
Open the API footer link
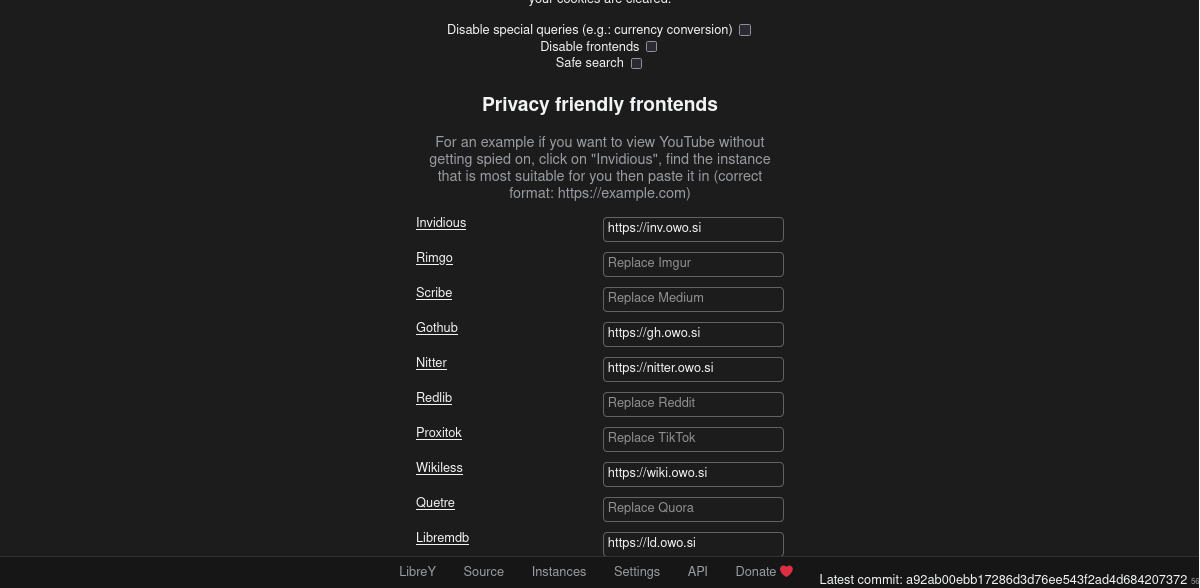click(698, 572)
